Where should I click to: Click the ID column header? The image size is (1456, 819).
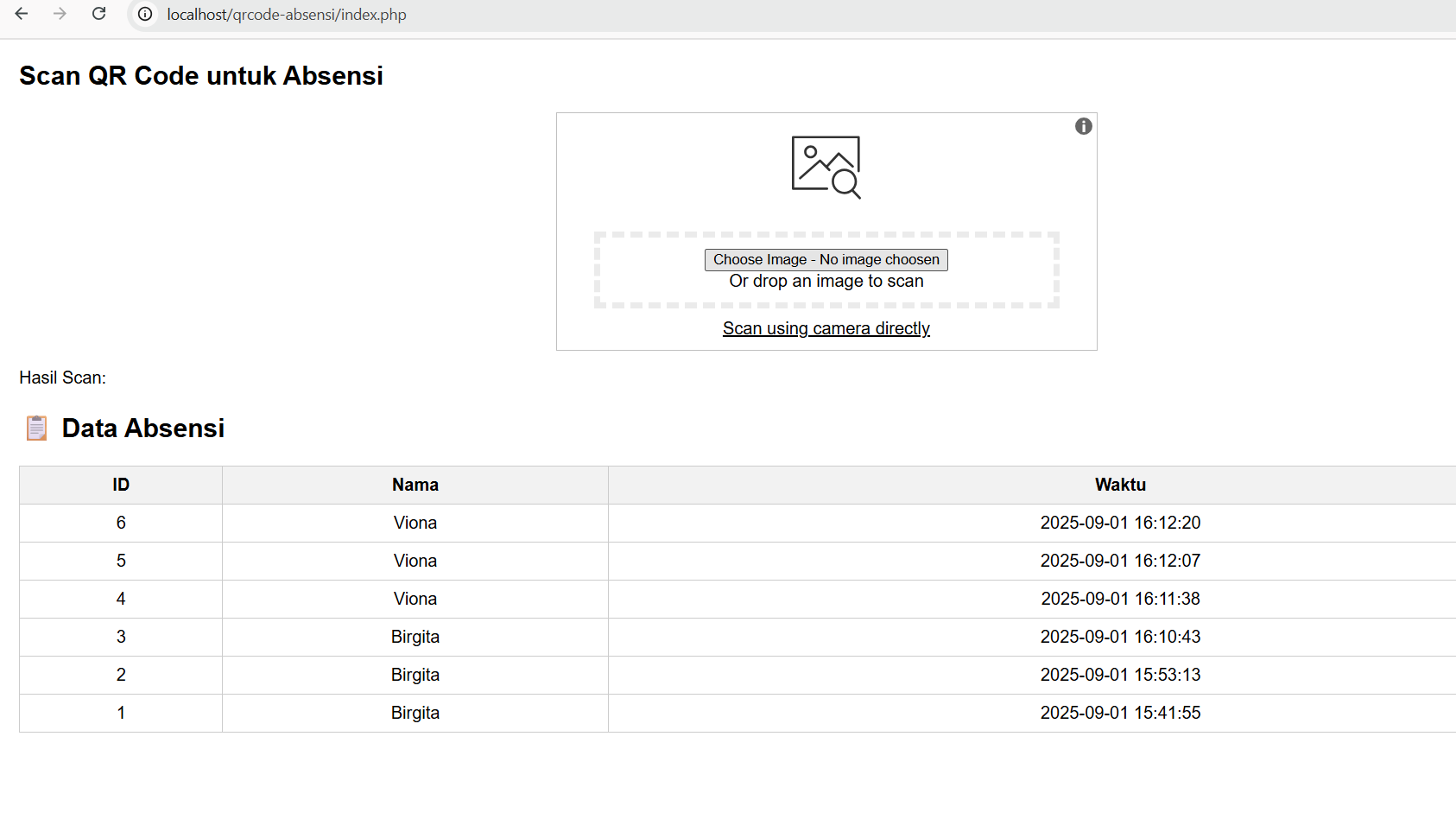pos(121,485)
